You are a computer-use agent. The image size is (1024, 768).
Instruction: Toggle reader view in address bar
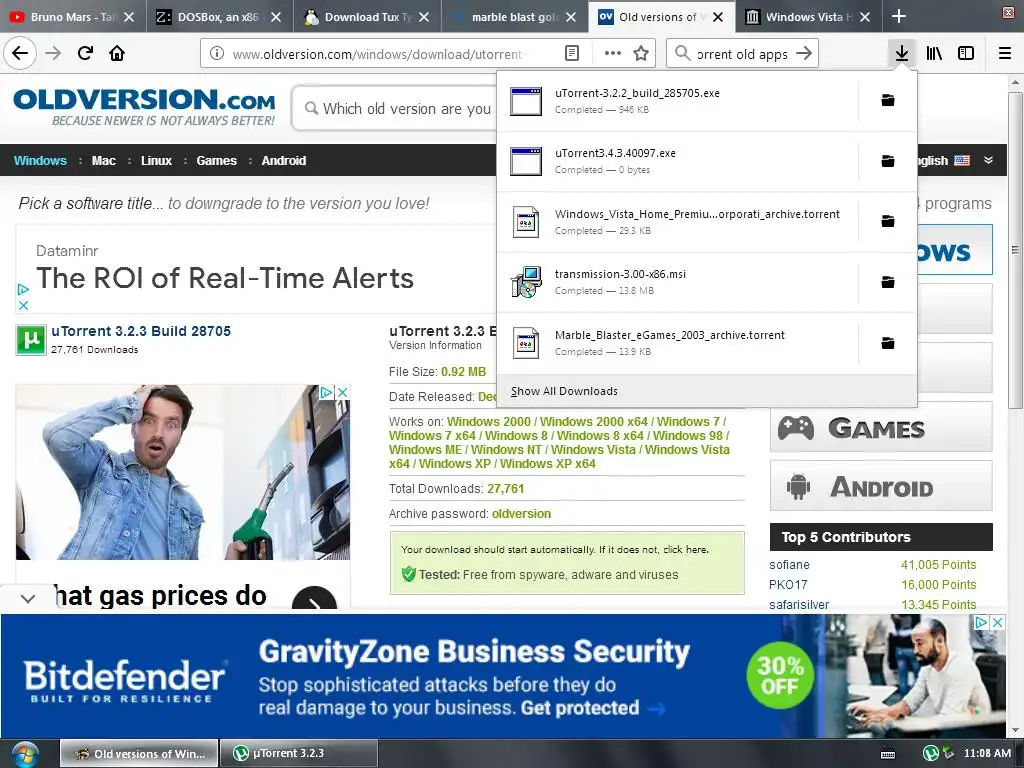coord(571,54)
